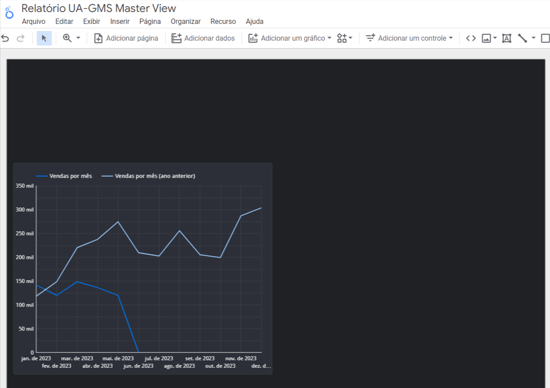Click the nov. de 2023 axis label
This screenshot has height=388, width=550.
(x=241, y=358)
